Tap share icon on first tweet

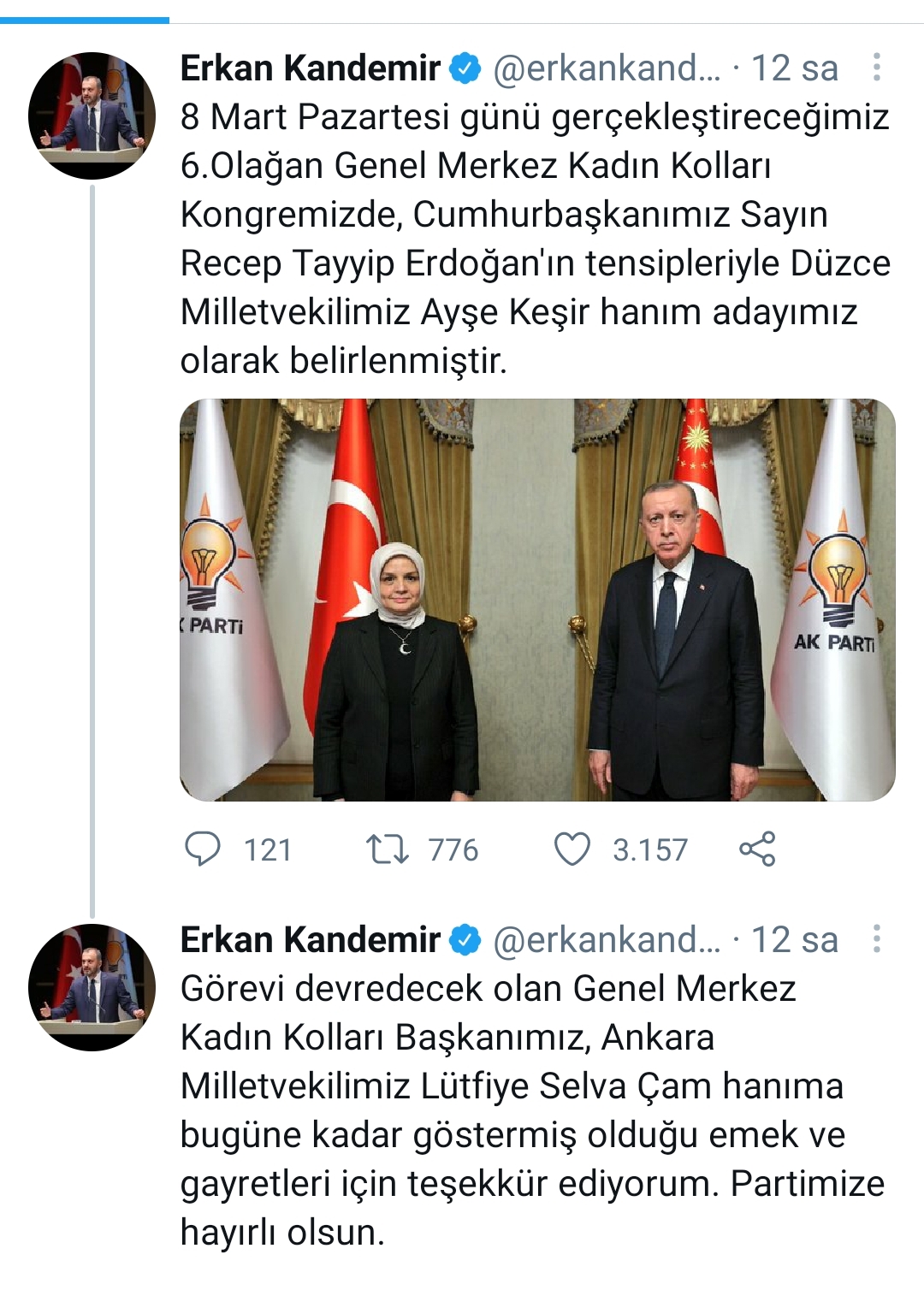tap(757, 849)
